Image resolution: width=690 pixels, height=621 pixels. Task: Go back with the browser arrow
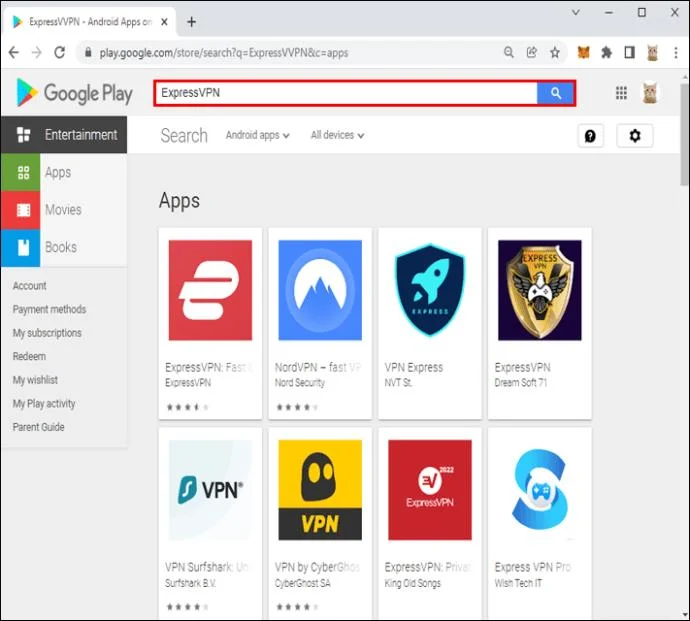click(x=14, y=53)
